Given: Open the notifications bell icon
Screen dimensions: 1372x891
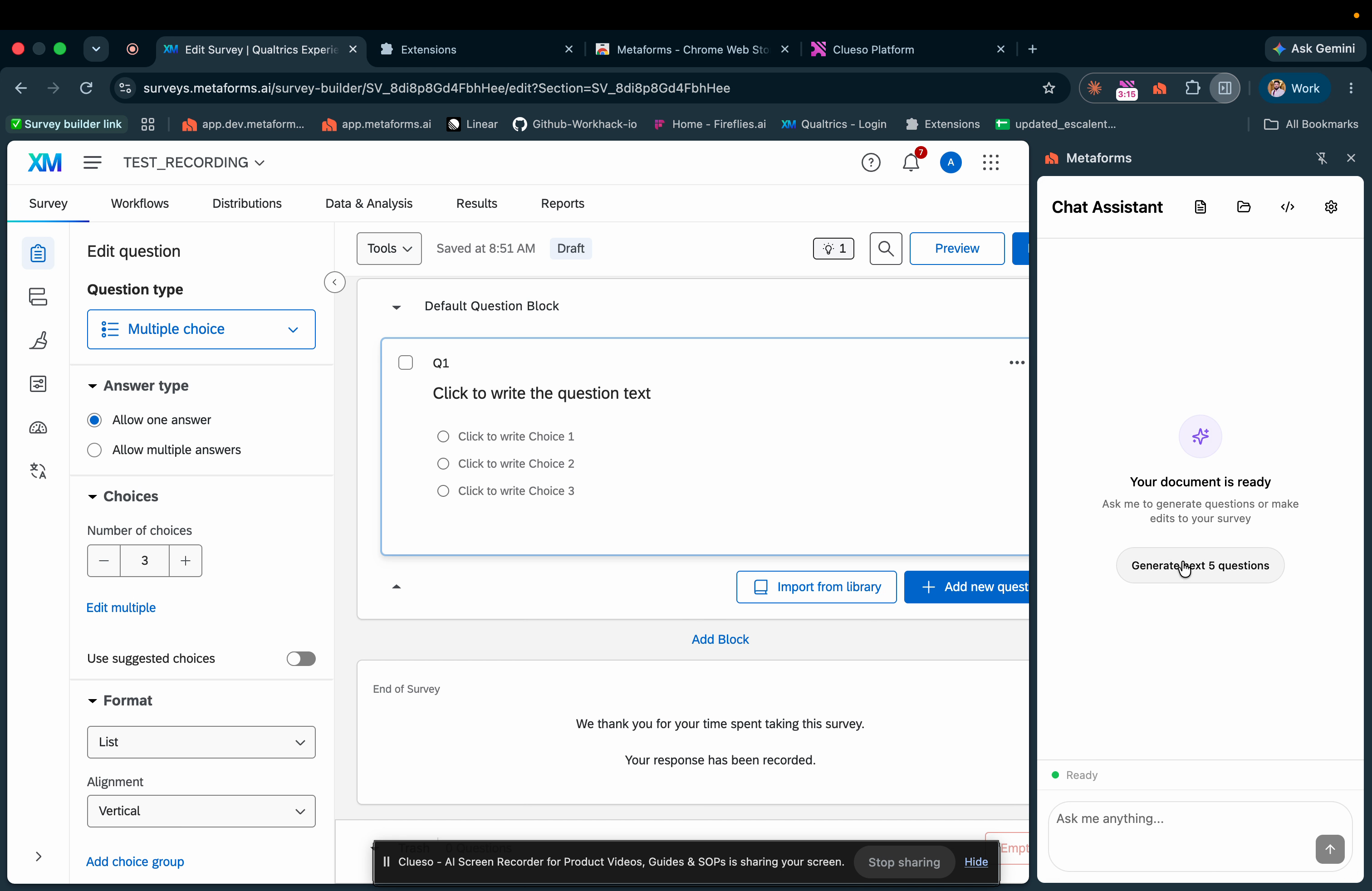Looking at the screenshot, I should click(911, 163).
